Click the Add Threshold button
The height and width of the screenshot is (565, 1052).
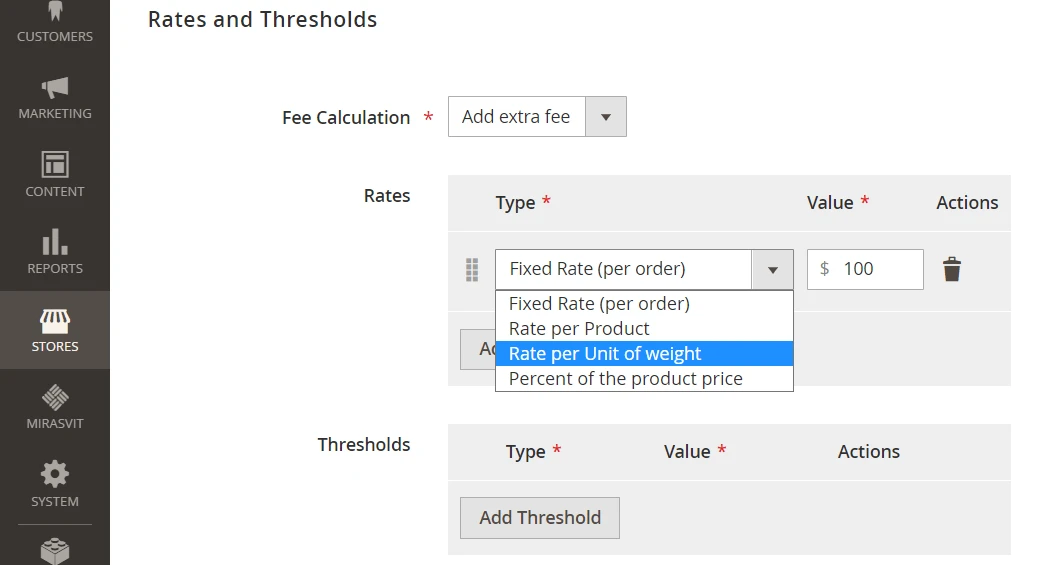[540, 518]
